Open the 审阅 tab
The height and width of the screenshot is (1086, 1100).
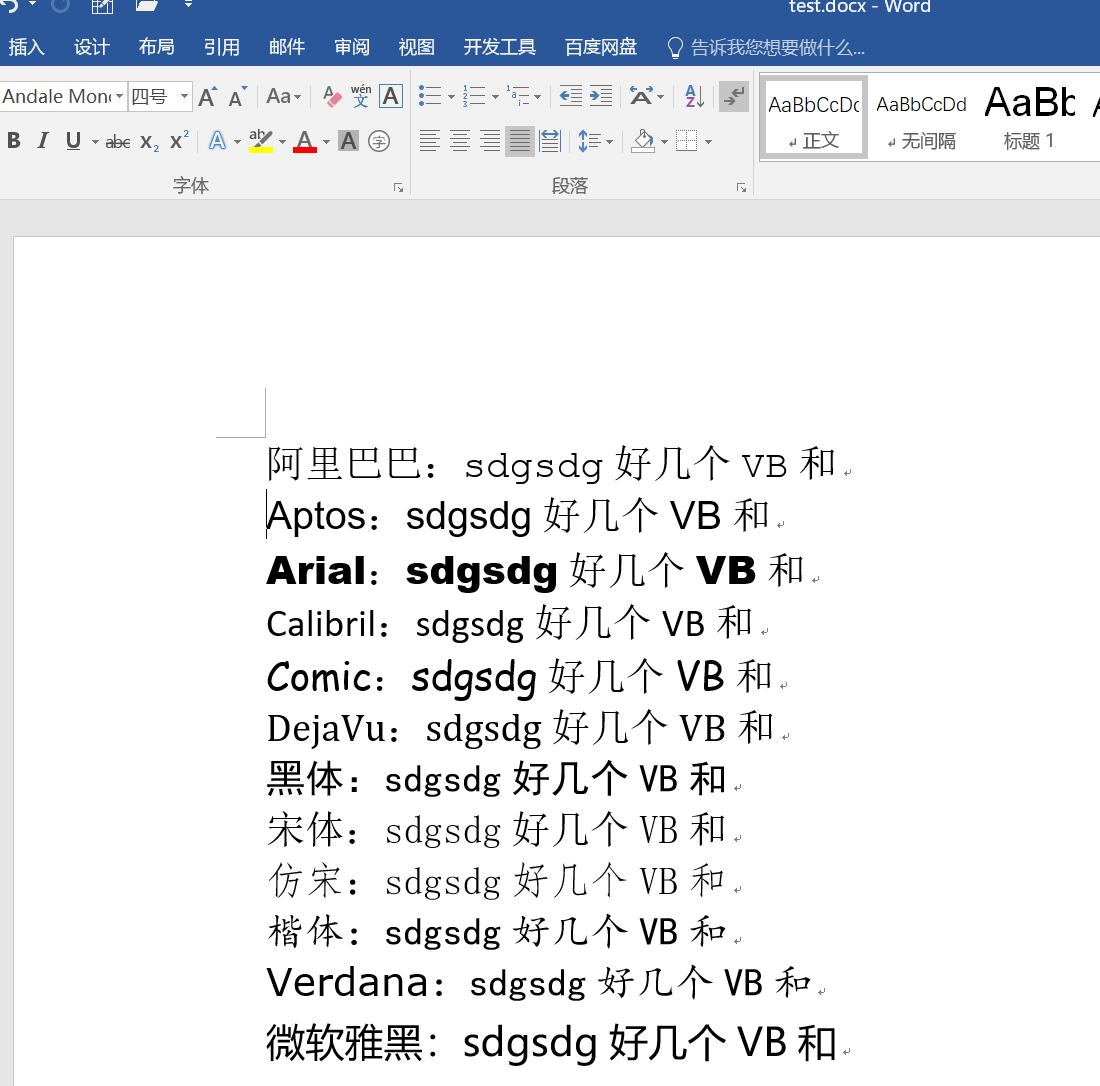(x=351, y=47)
